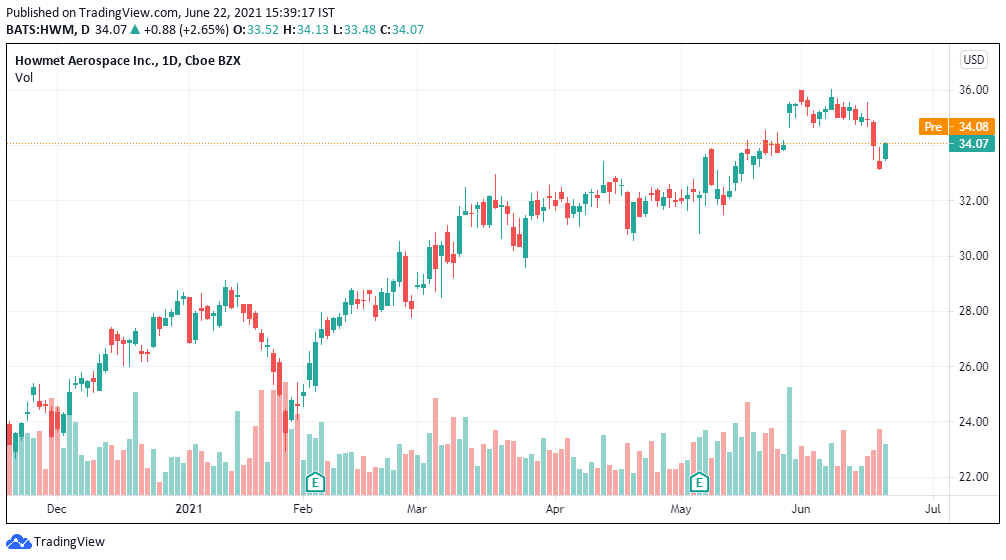
Task: Click the May date axis label
Action: click(x=681, y=509)
